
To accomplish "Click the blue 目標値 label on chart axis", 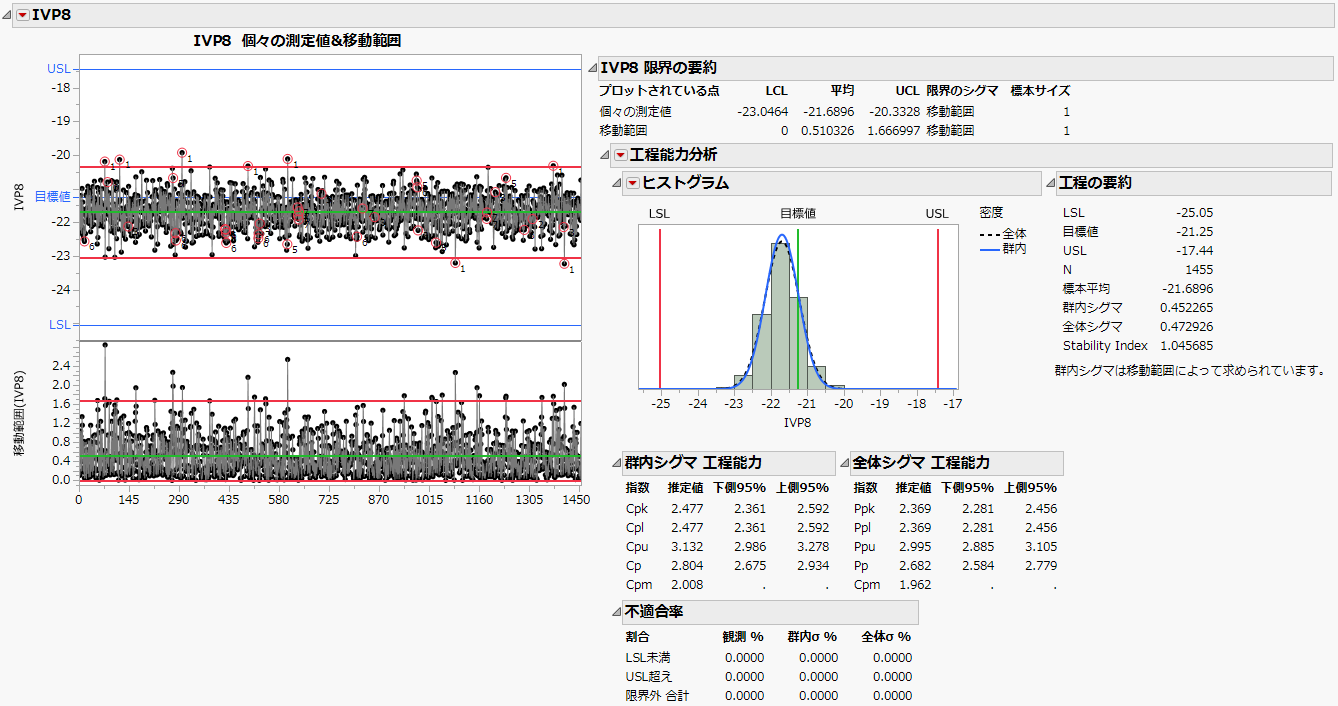I will [x=53, y=197].
